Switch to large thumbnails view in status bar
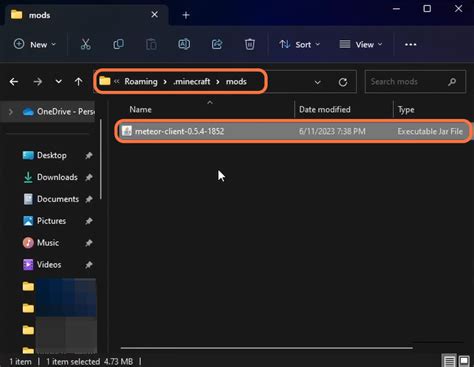 pyautogui.click(x=464, y=361)
